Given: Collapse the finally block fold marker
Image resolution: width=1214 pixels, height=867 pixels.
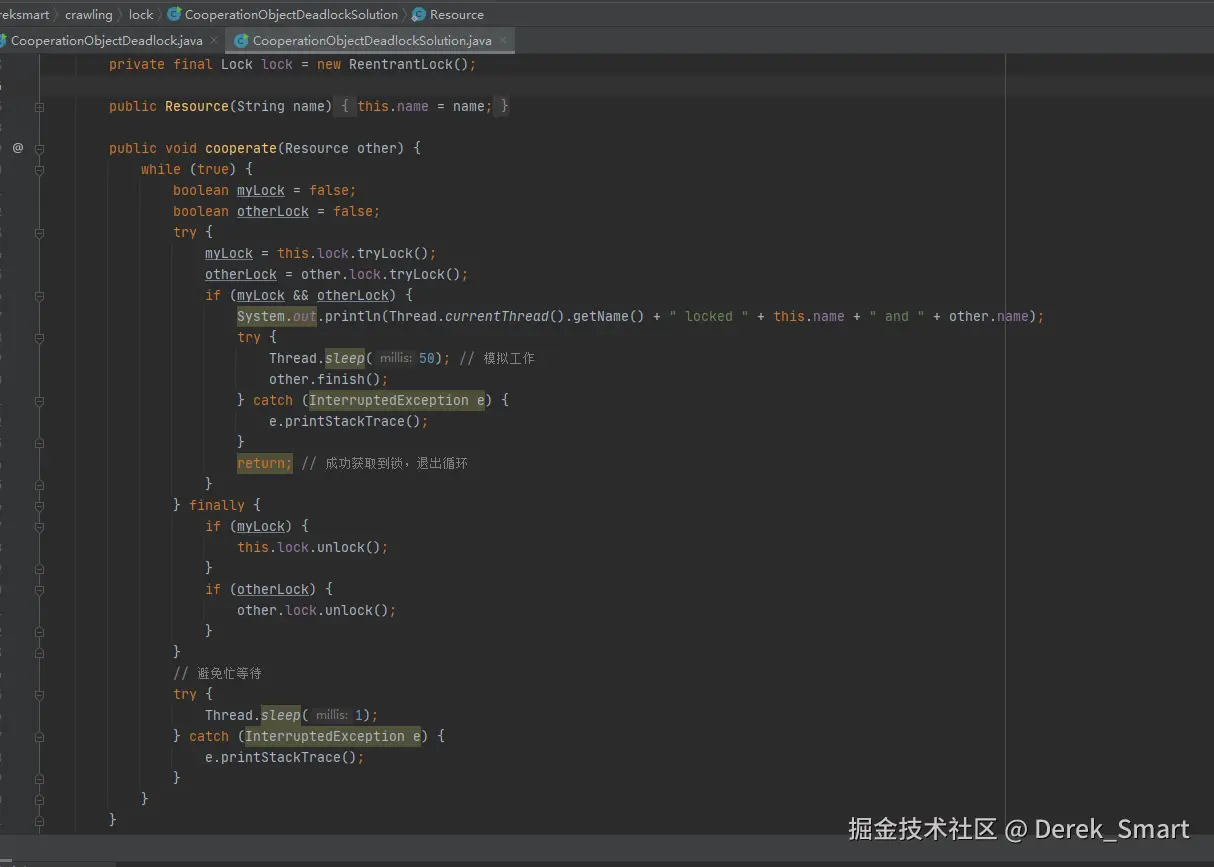Looking at the screenshot, I should click(40, 505).
